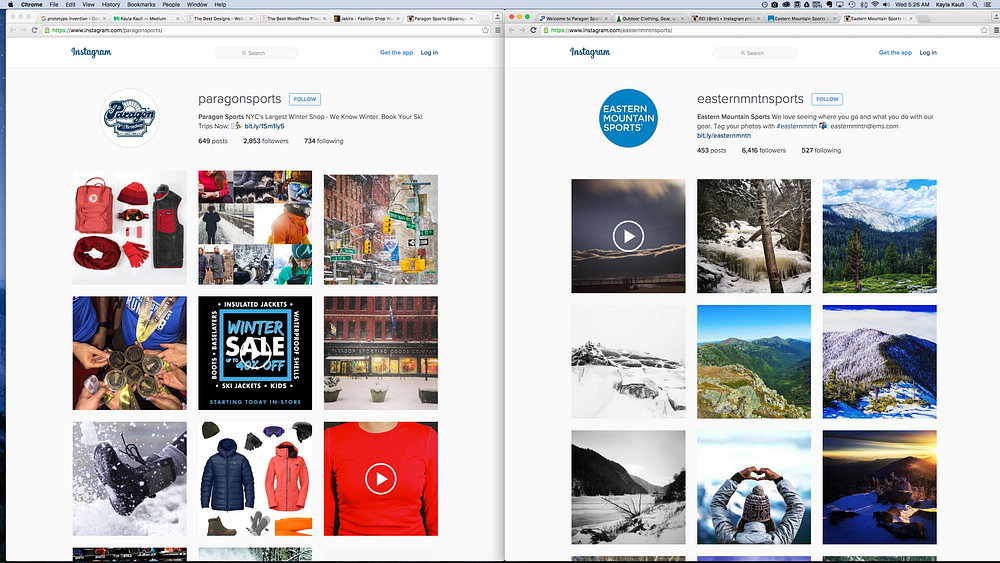
Task: Switch to the 'Jakiro - Fashion Shop' tab
Action: [365, 18]
